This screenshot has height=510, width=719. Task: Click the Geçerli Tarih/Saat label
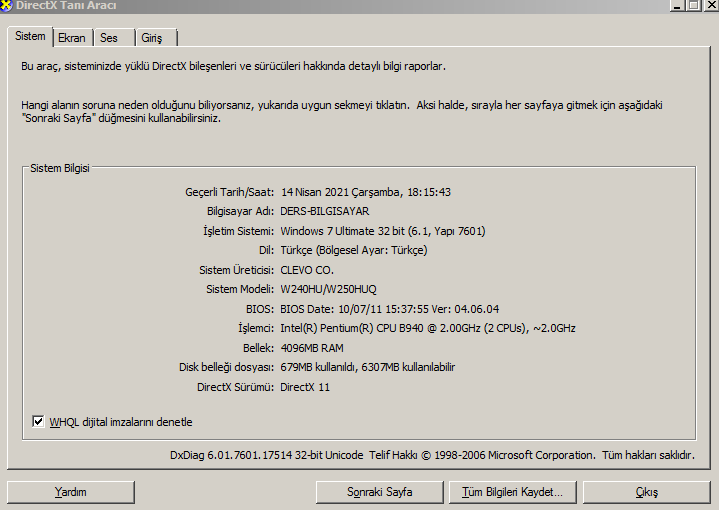(229, 192)
